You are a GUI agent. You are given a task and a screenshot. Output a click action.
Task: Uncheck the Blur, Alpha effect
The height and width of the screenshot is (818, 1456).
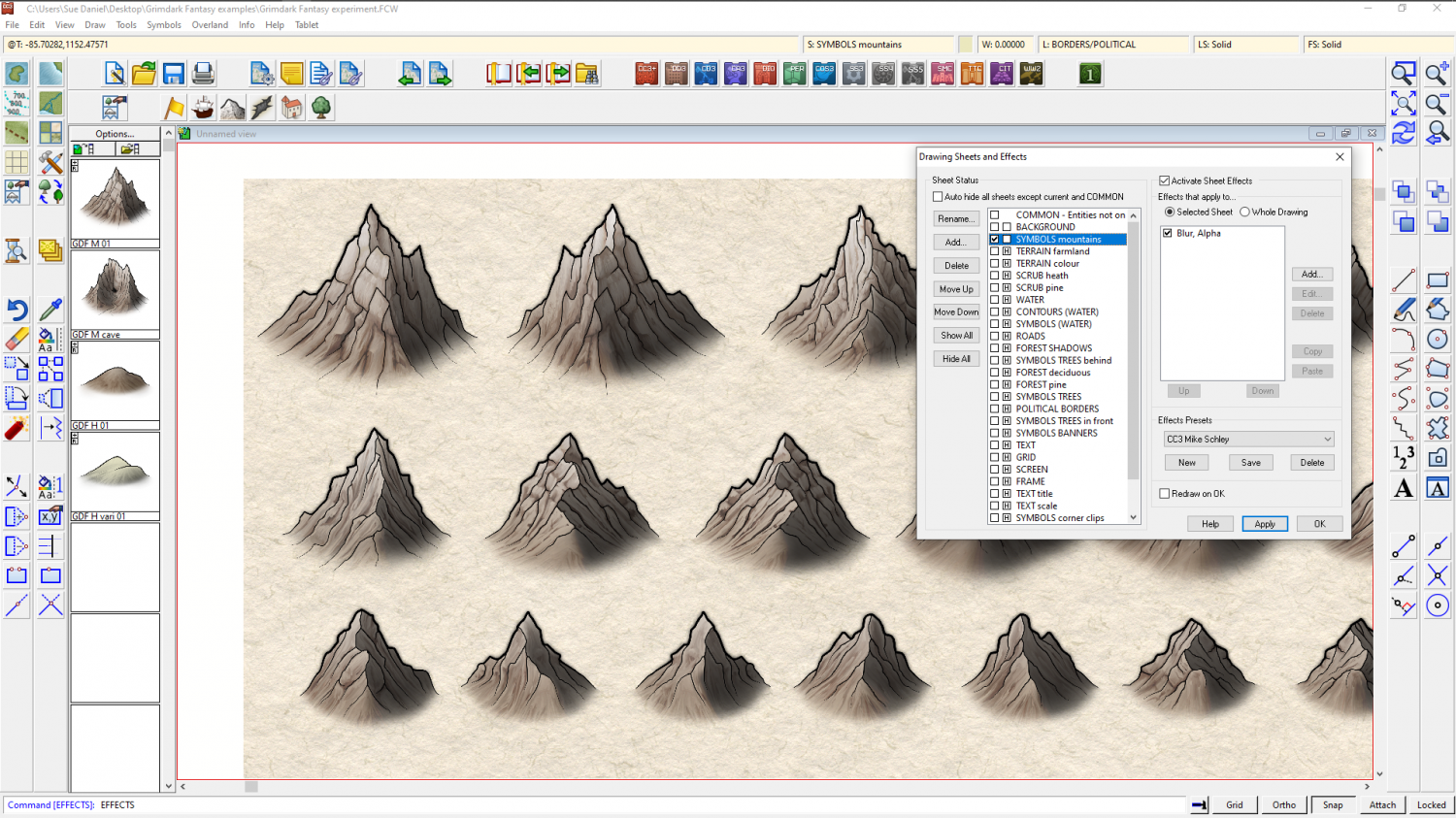1168,233
